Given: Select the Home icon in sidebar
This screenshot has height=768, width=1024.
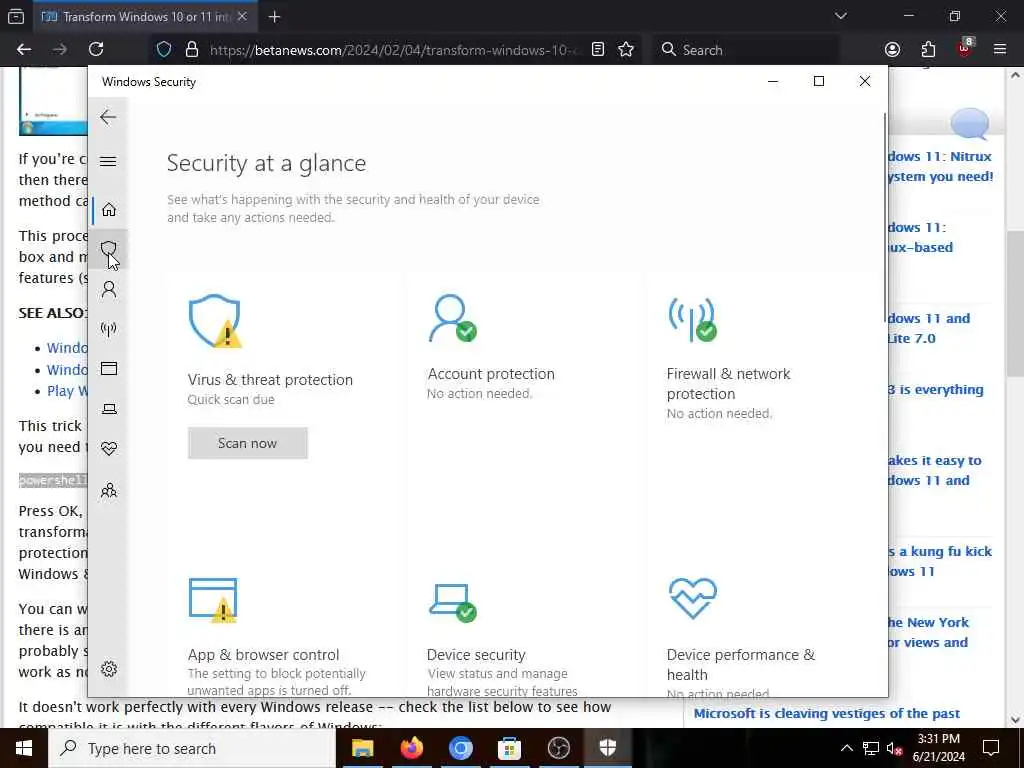Looking at the screenshot, I should coord(108,209).
